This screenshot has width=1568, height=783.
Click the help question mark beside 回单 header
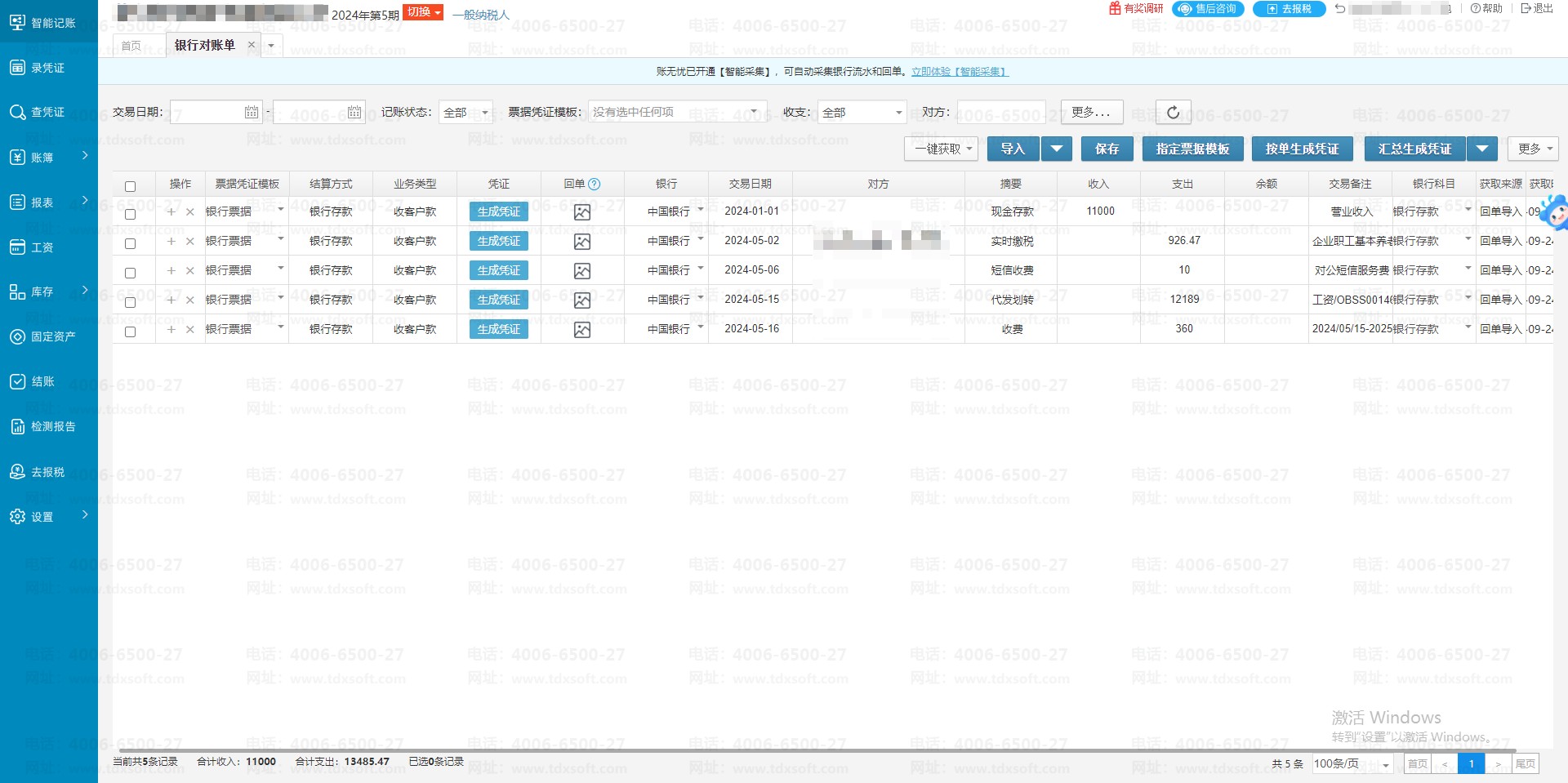pyautogui.click(x=595, y=185)
